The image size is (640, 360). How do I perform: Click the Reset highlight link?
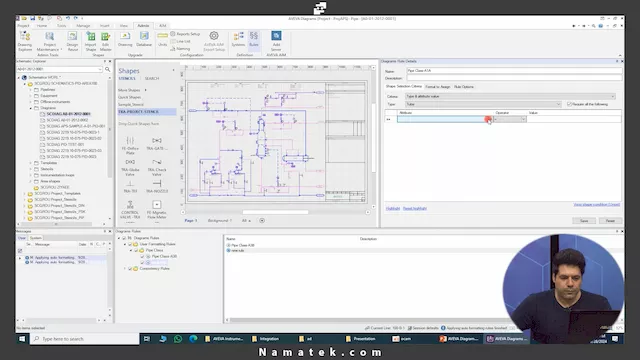click(x=415, y=209)
